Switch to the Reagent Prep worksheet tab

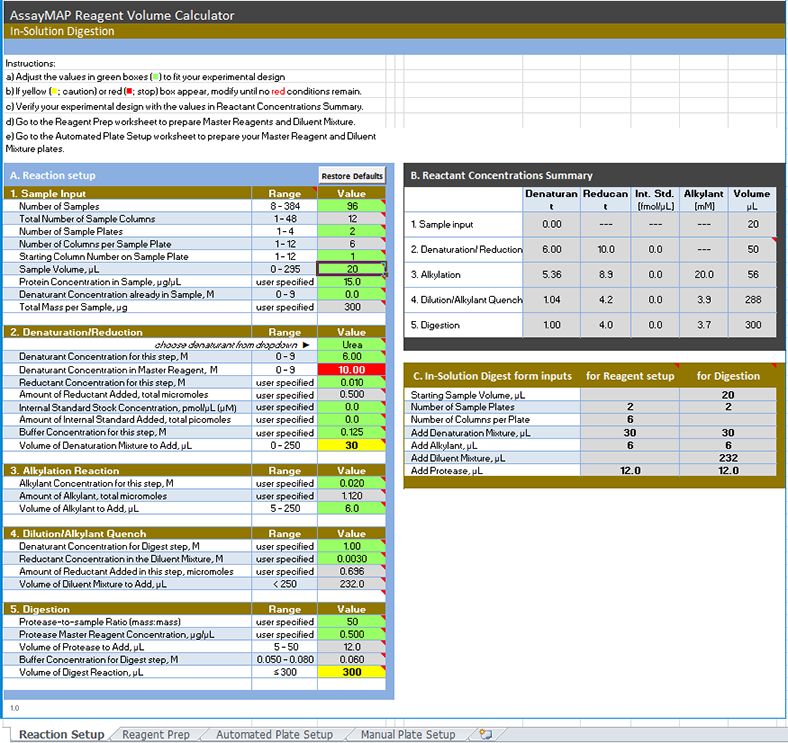pos(156,734)
